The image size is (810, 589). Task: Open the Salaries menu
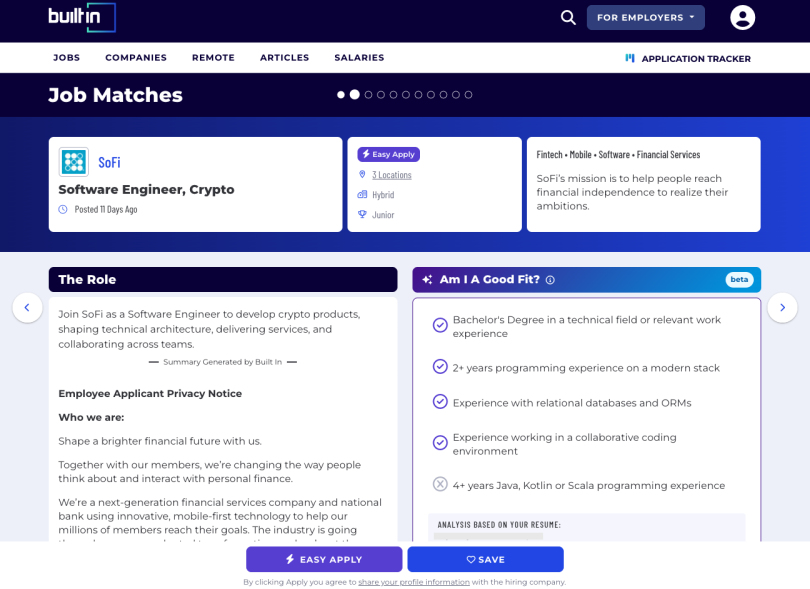coord(359,58)
